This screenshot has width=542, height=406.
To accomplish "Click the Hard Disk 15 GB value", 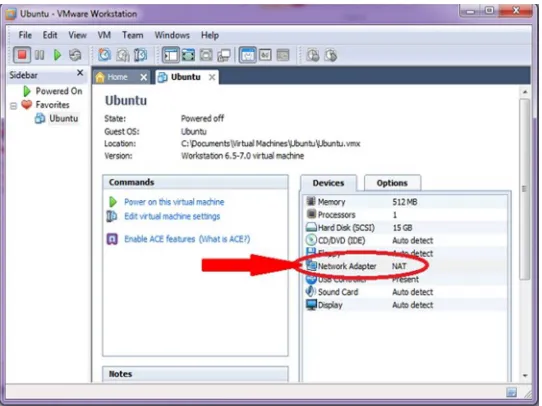I will click(402, 228).
